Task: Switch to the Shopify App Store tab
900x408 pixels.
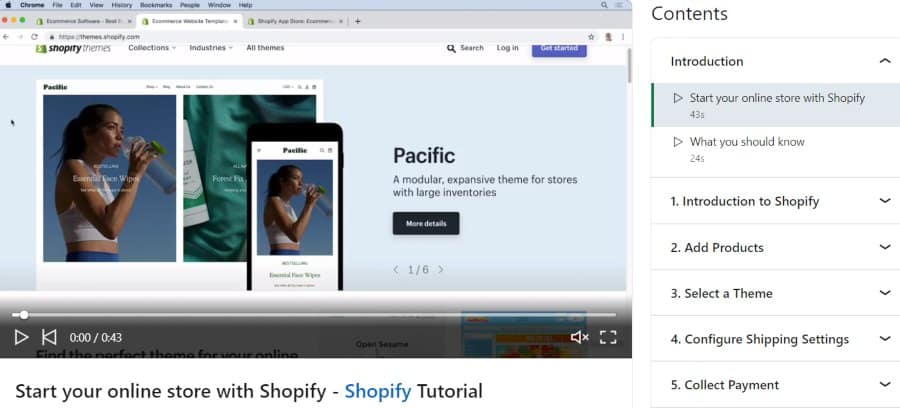Action: [294, 21]
